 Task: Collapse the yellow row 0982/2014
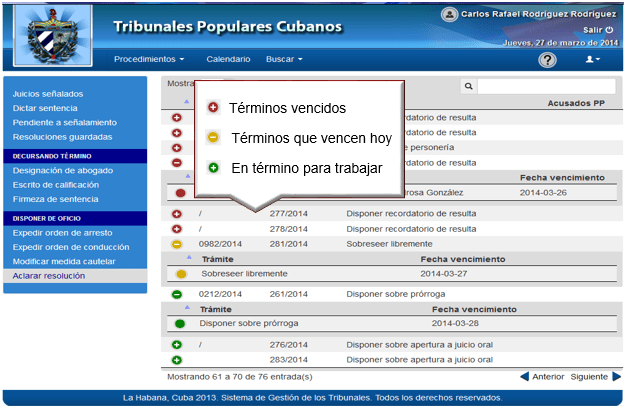pos(177,243)
